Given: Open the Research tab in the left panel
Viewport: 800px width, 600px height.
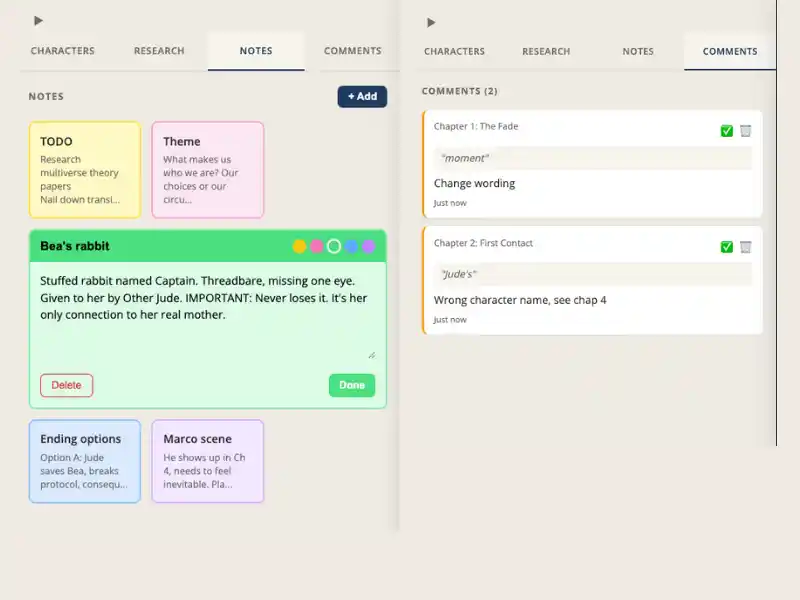Looking at the screenshot, I should click(158, 51).
